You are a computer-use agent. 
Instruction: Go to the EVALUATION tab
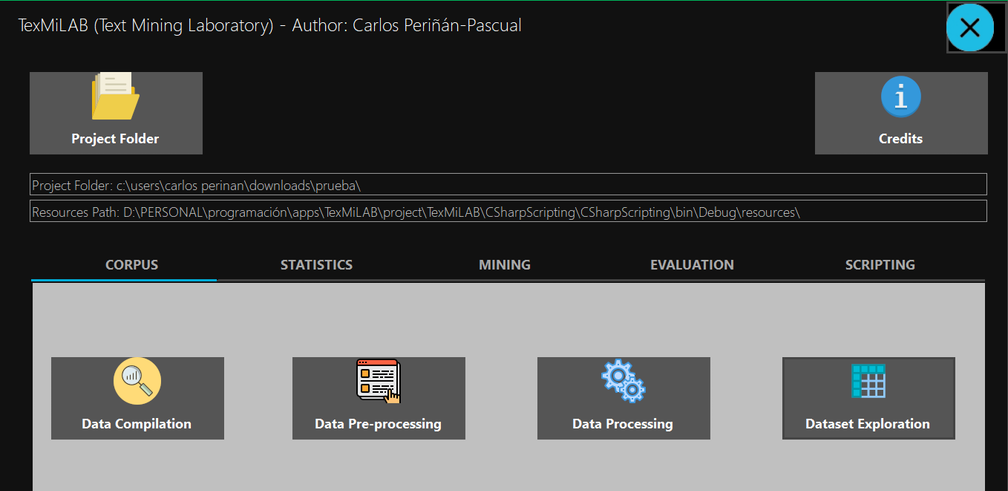[692, 265]
